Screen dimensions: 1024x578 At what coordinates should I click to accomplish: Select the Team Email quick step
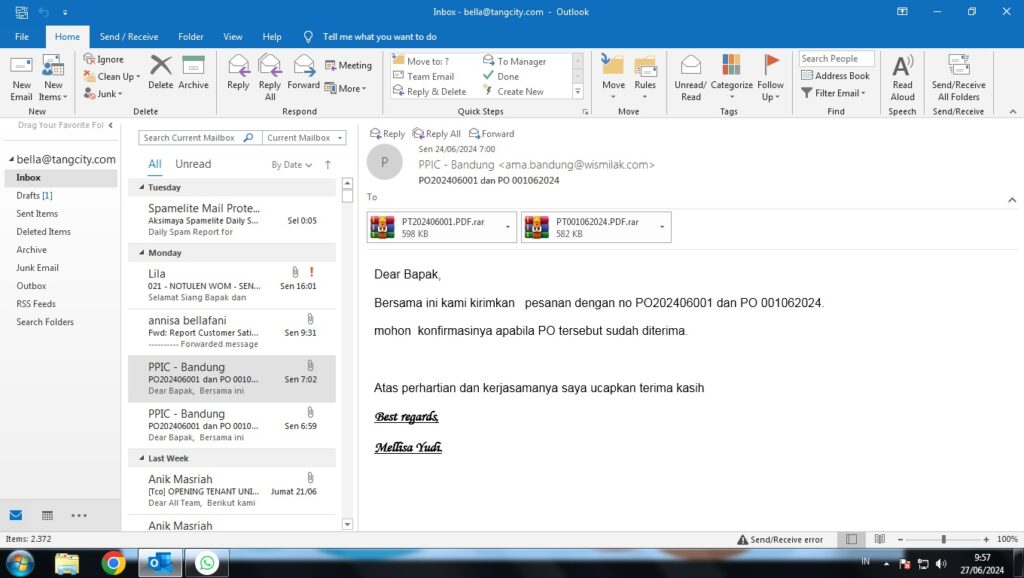[423, 76]
